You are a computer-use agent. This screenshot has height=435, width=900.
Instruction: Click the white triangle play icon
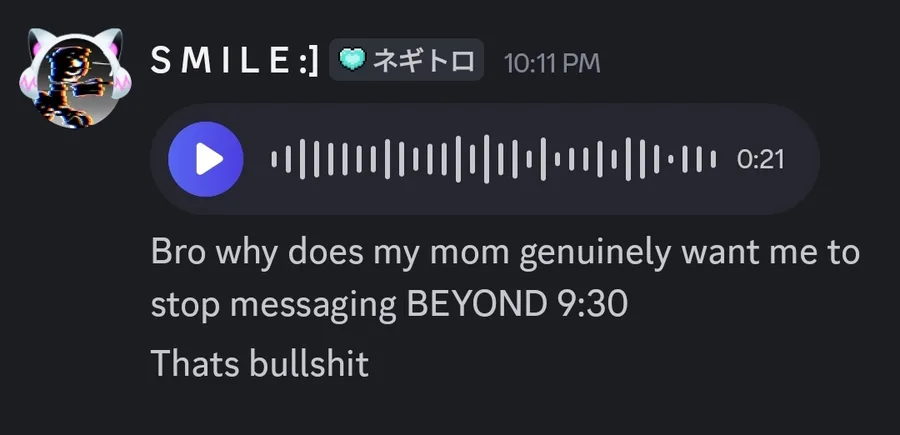[x=208, y=159]
